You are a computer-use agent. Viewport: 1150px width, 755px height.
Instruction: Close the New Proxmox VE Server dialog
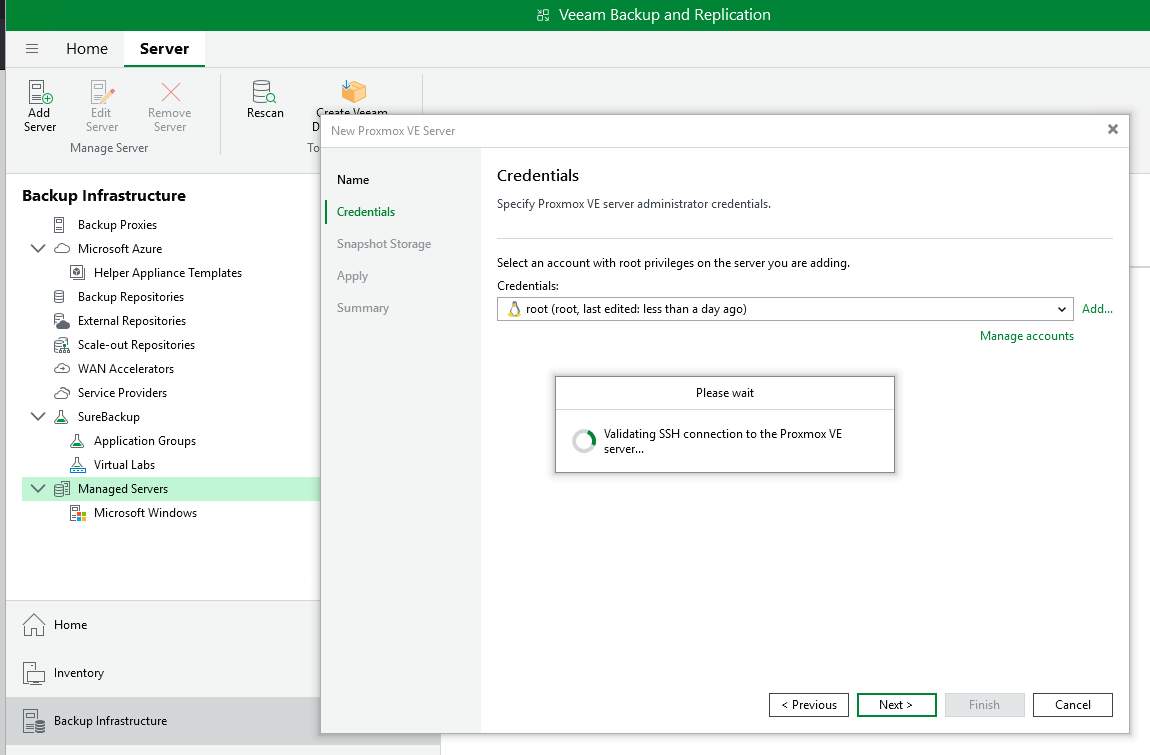tap(1113, 129)
